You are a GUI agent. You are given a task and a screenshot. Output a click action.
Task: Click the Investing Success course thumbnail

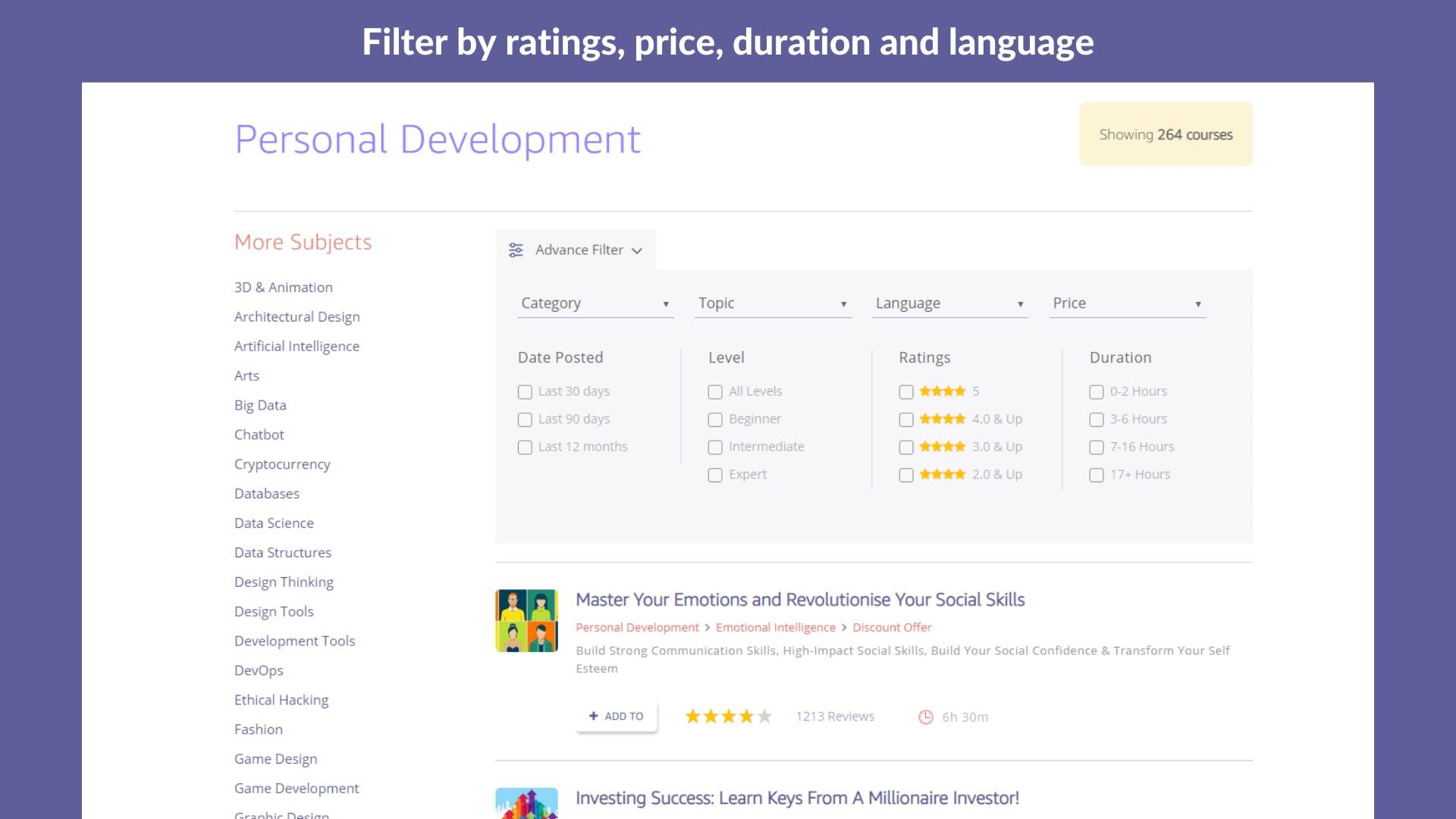point(526,802)
